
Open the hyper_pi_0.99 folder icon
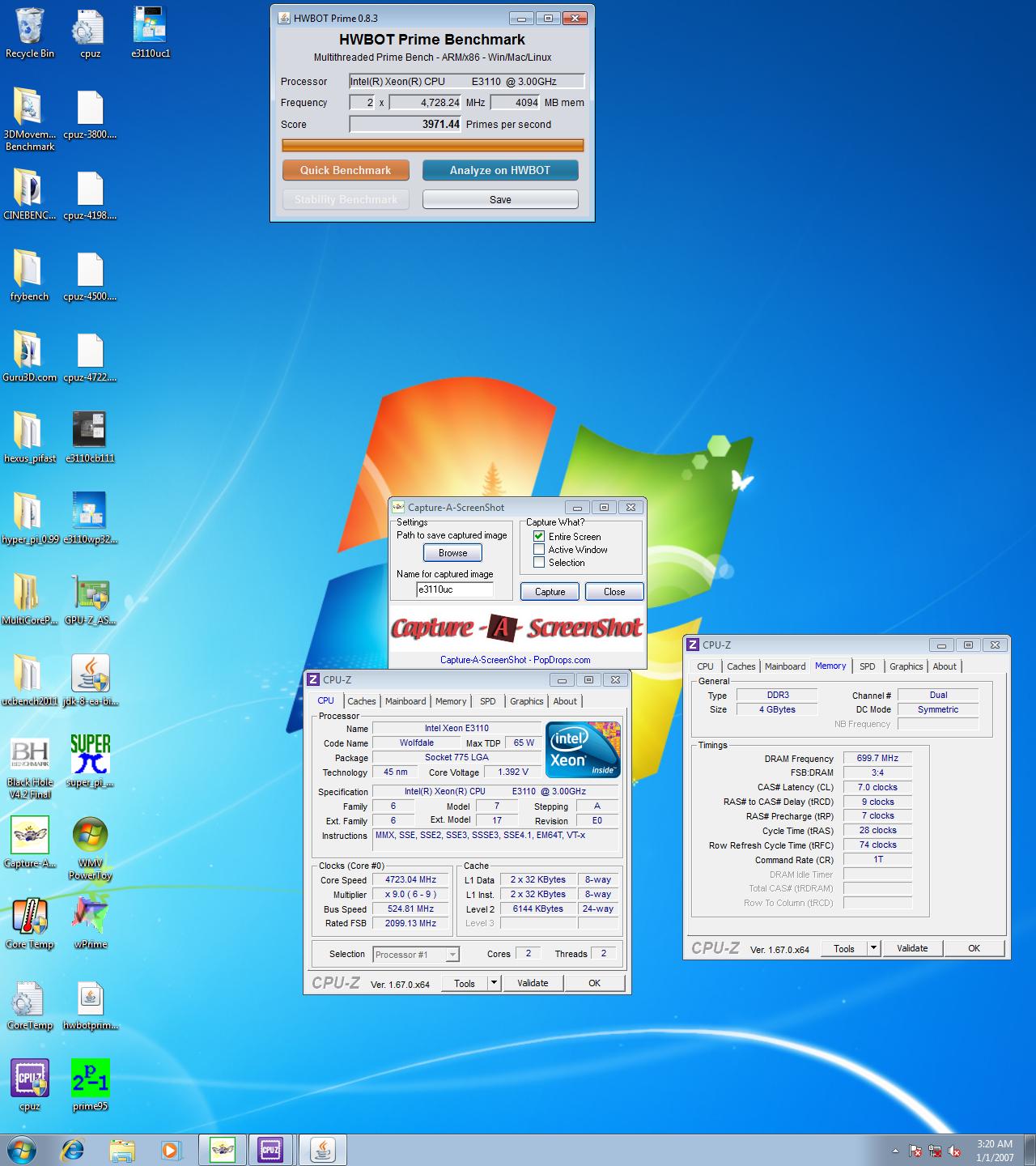point(30,518)
